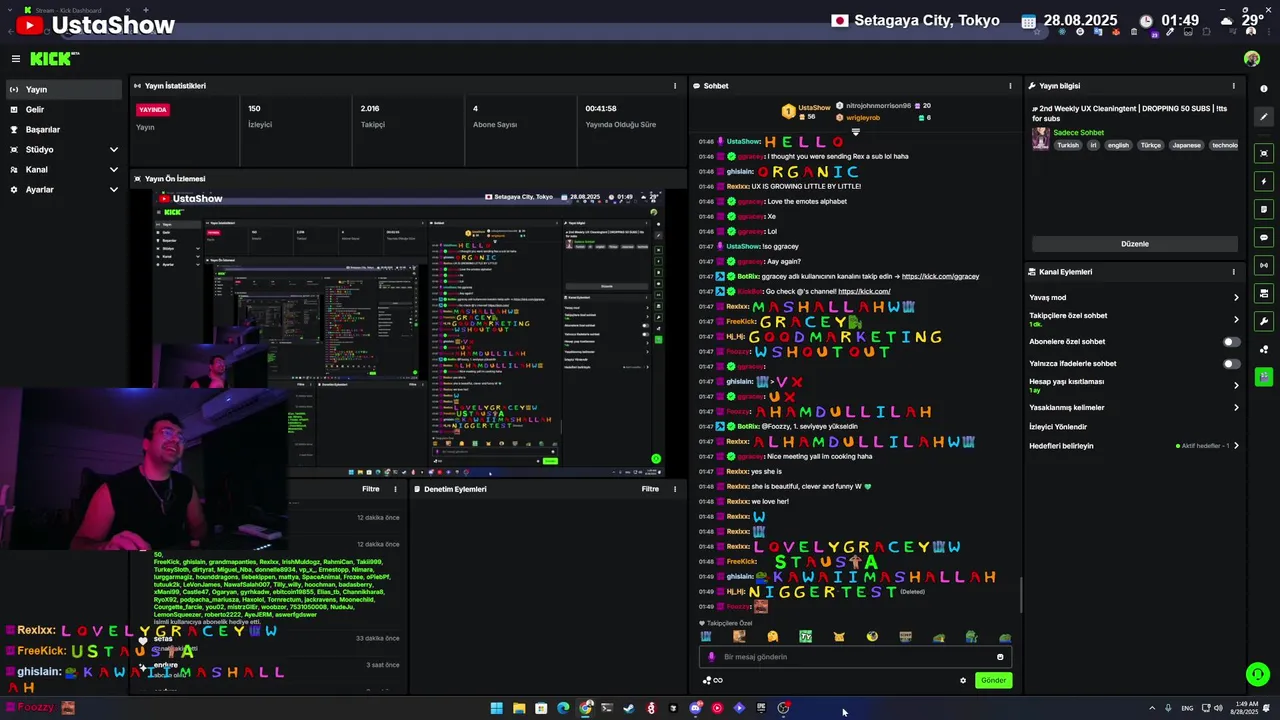
Task: Click the broadcast signal icon in the right sidebar
Action: (1264, 265)
